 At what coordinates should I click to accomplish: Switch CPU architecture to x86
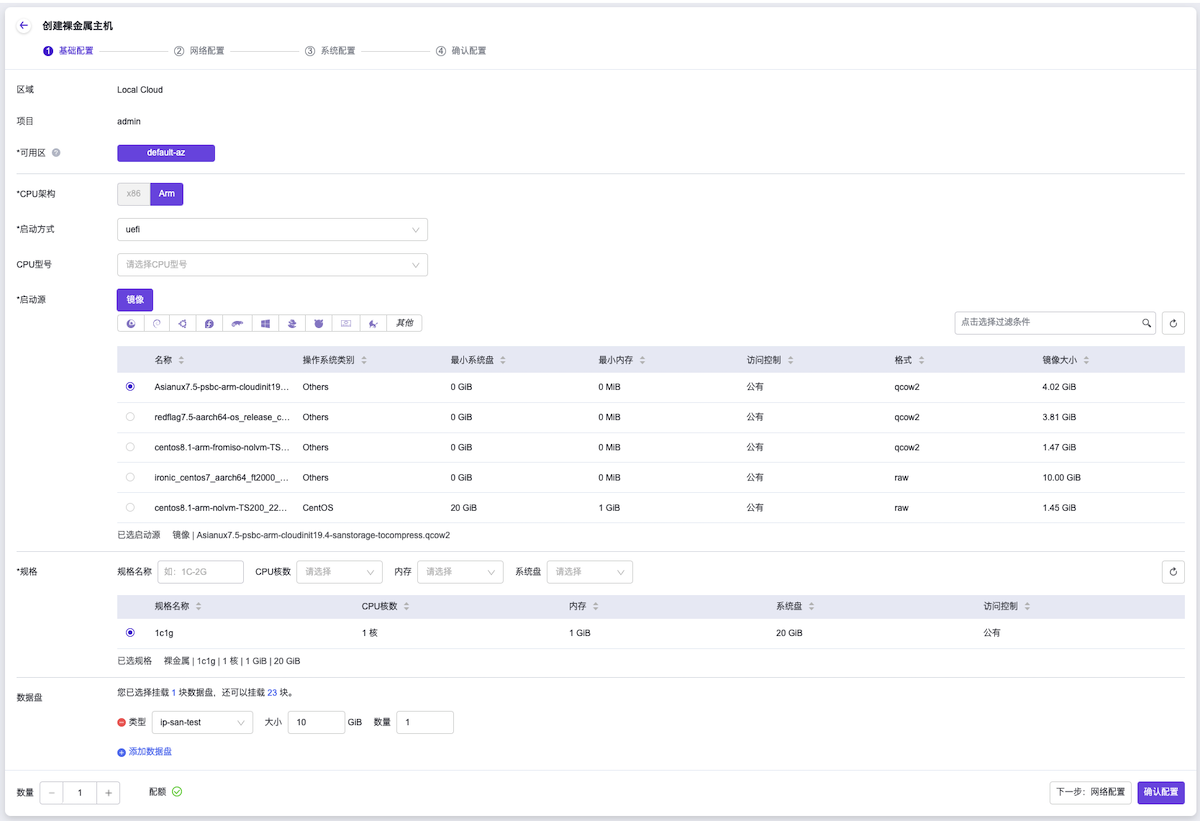(x=133, y=194)
